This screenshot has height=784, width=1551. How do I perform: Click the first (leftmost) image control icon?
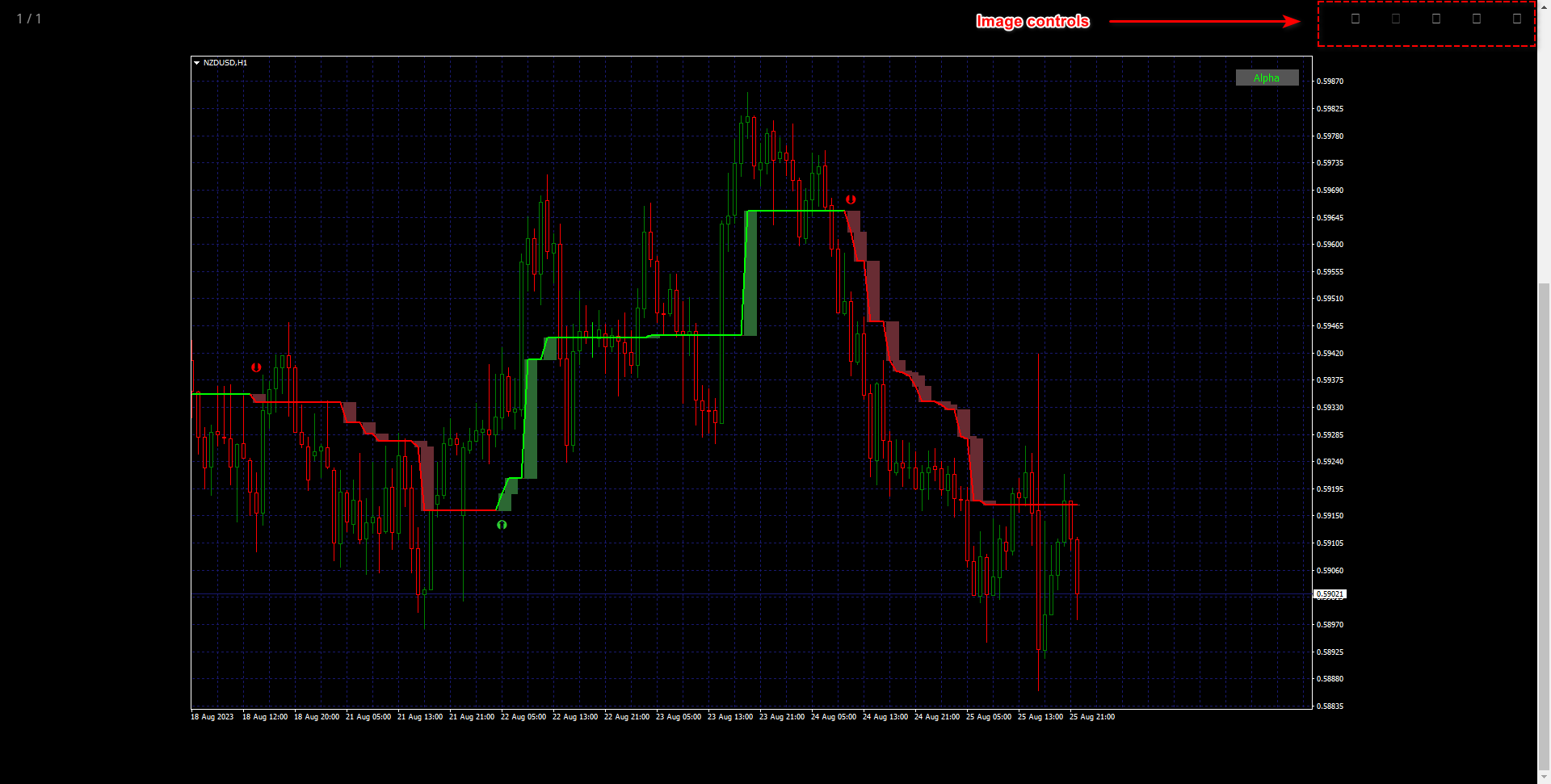click(x=1356, y=19)
